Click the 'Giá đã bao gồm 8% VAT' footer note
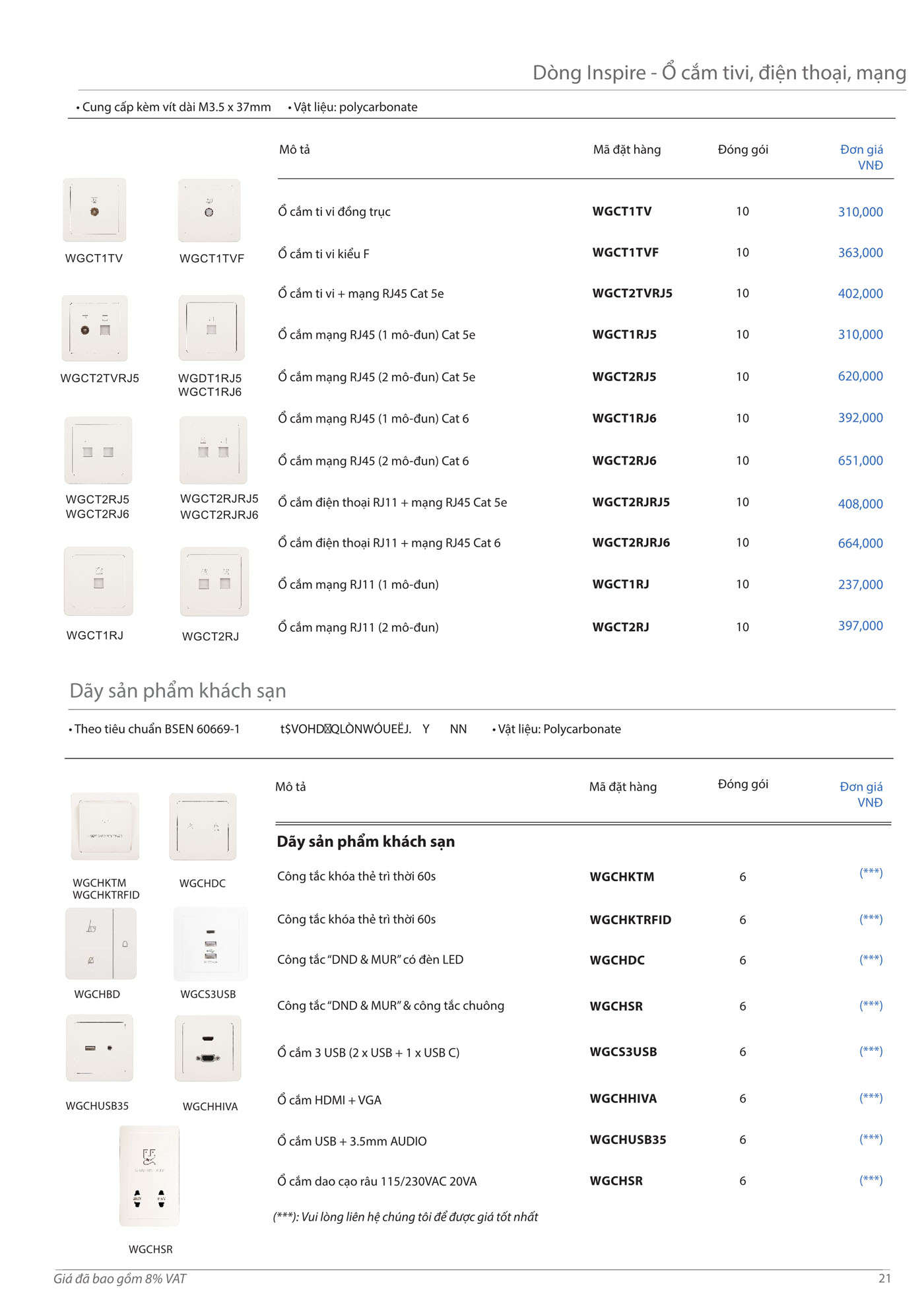This screenshot has width=924, height=1307. (120, 1279)
